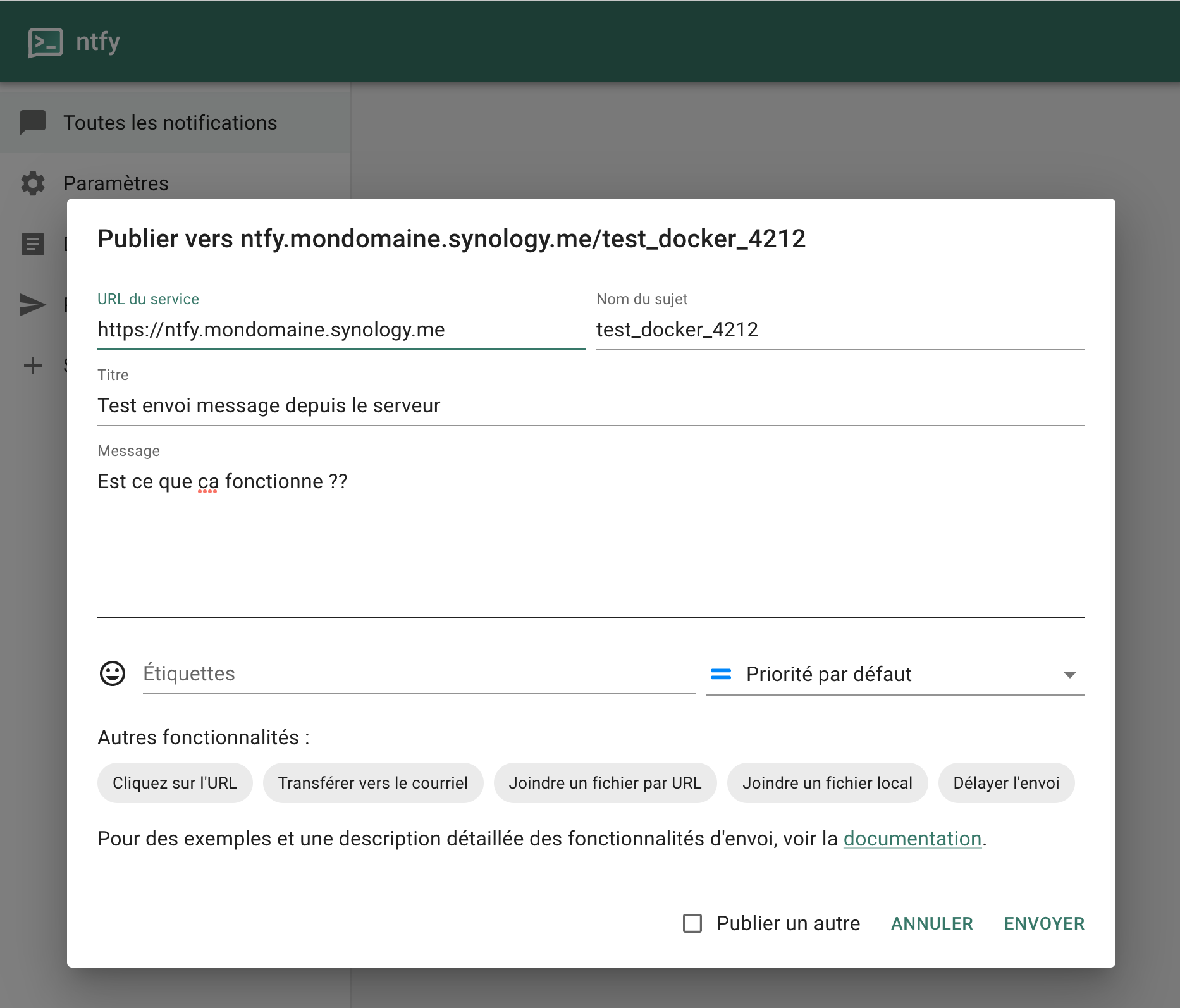Image resolution: width=1180 pixels, height=1008 pixels.
Task: Click the paper plane send icon
Action: tap(33, 305)
